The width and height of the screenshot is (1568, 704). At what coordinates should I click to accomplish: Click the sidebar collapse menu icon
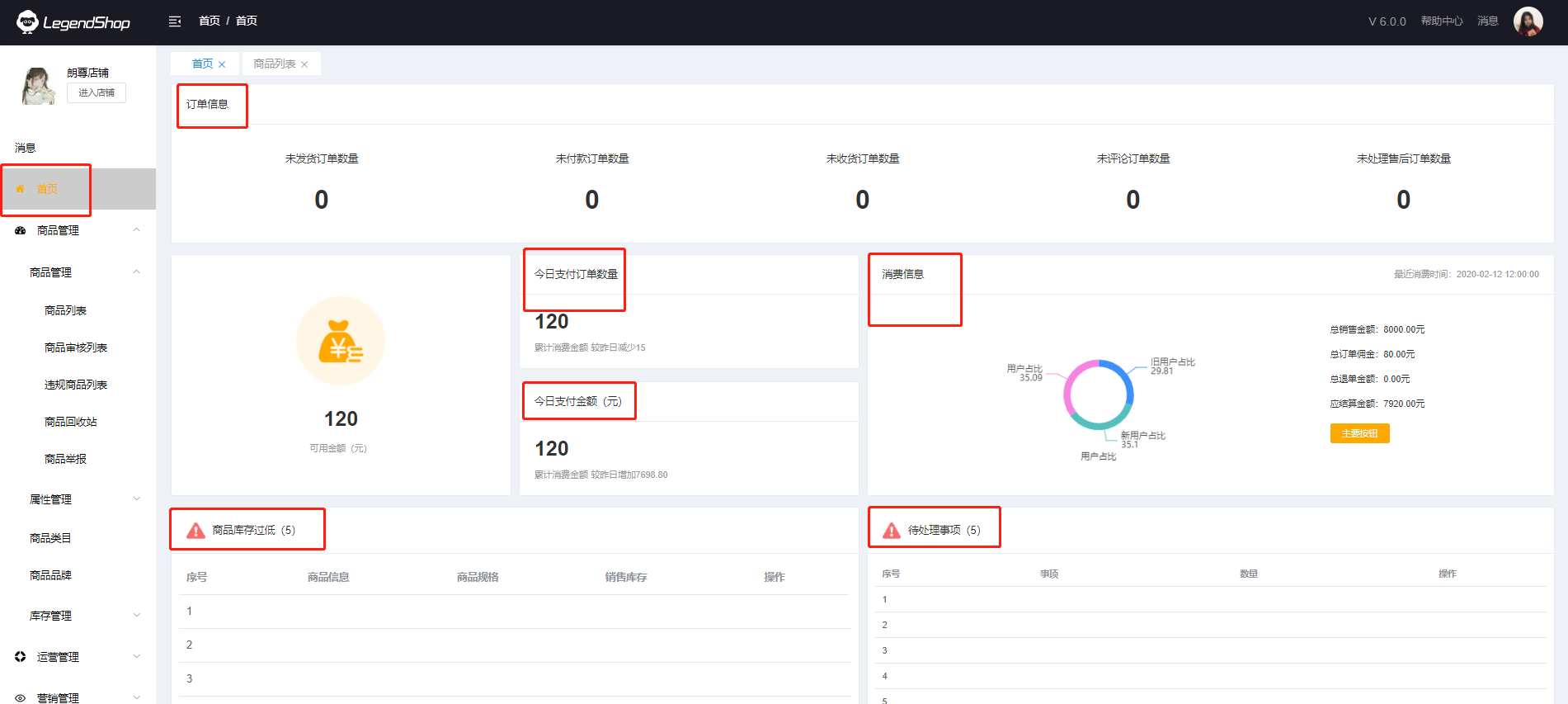pos(175,21)
